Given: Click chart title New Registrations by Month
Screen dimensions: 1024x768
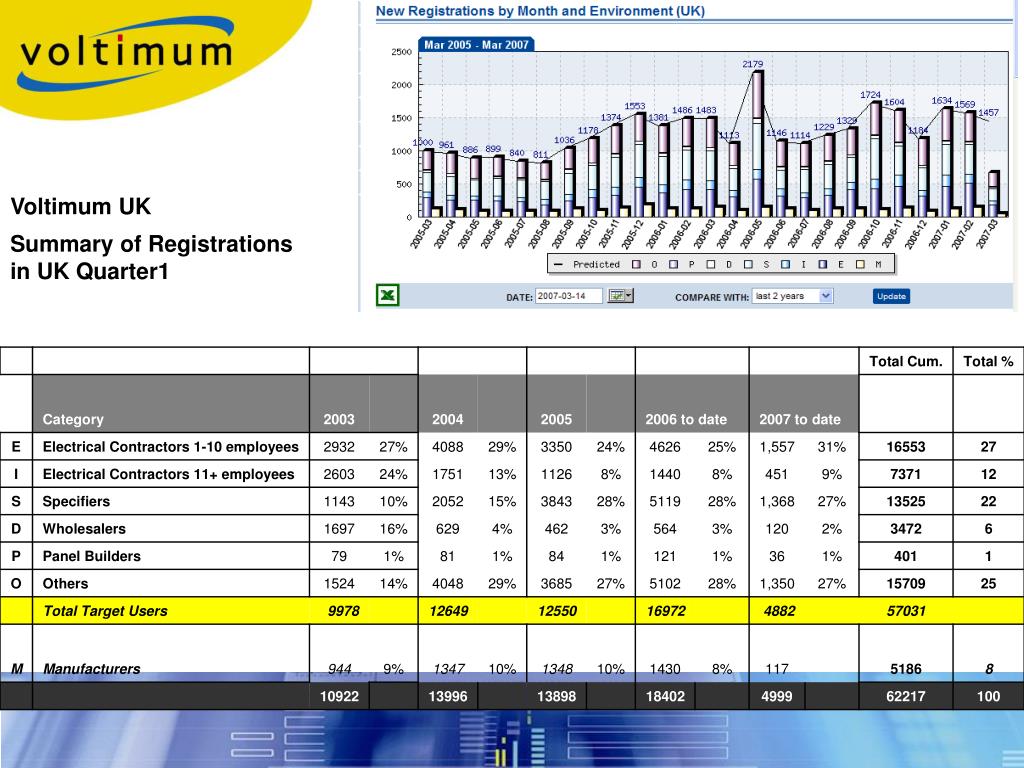Looking at the screenshot, I should (x=540, y=11).
